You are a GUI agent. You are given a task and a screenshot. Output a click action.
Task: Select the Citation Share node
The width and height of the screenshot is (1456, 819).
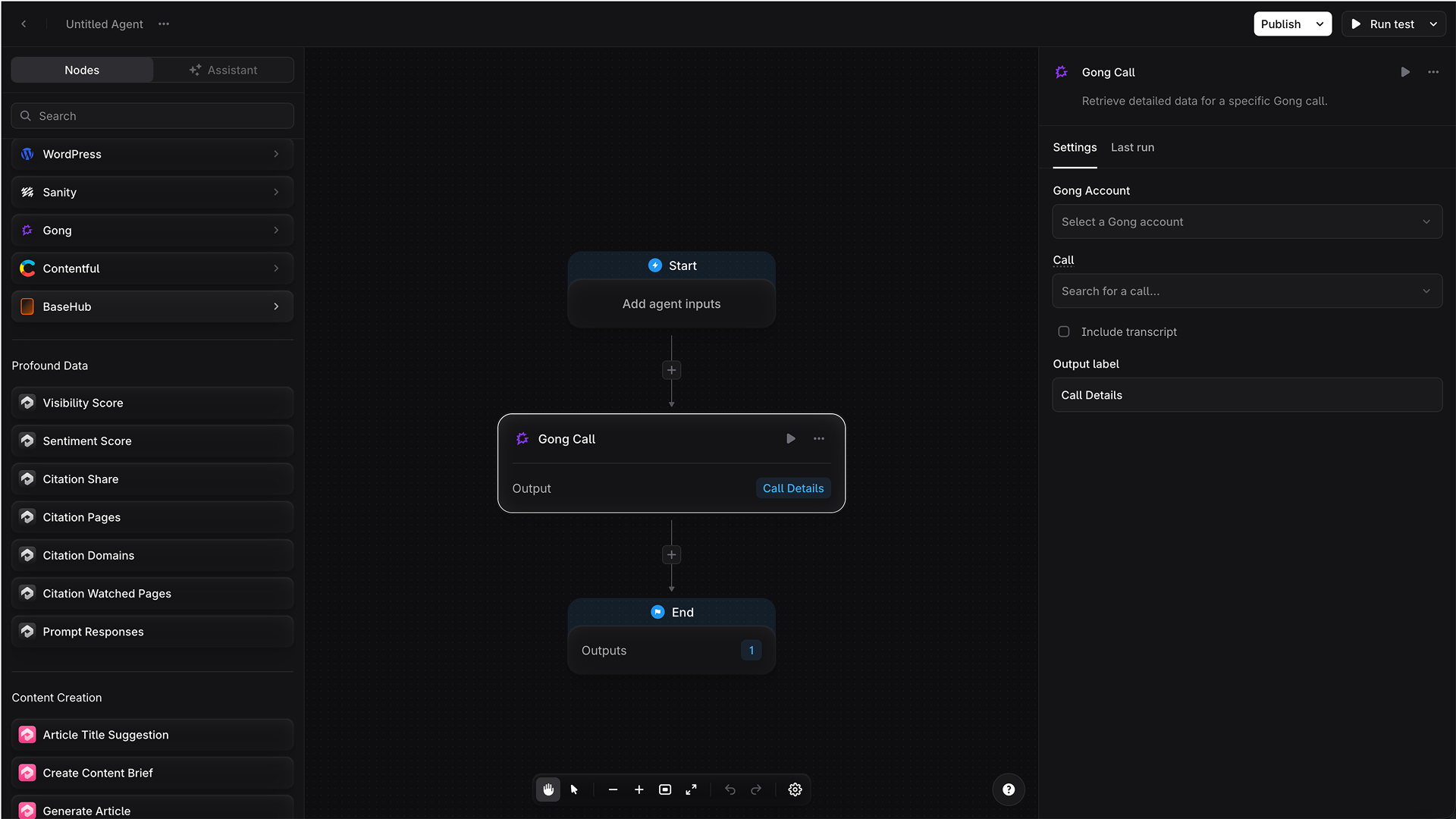point(152,479)
